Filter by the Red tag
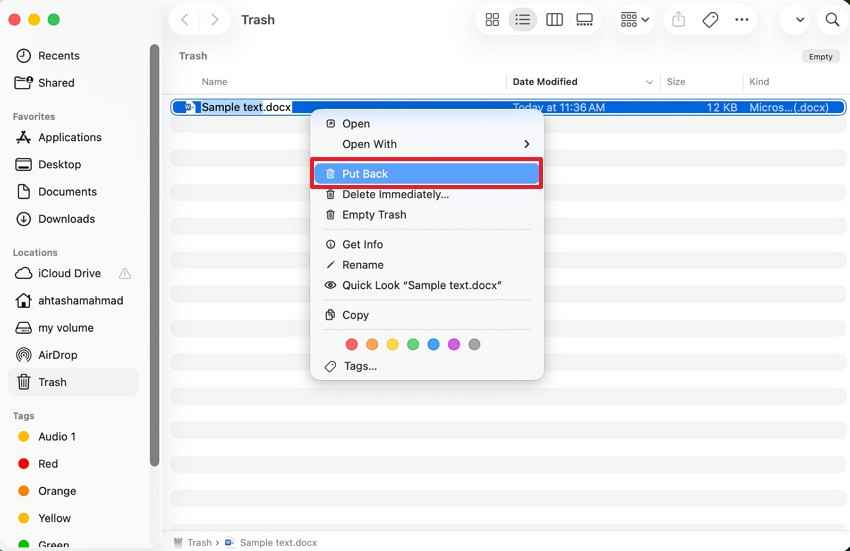This screenshot has width=850, height=551. tap(73, 464)
